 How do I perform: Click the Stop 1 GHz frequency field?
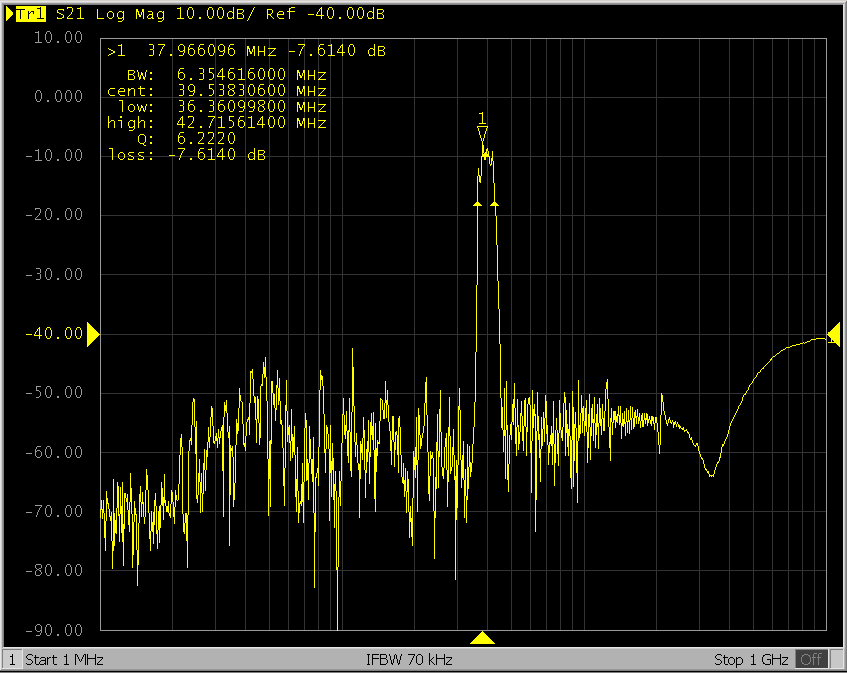[752, 660]
